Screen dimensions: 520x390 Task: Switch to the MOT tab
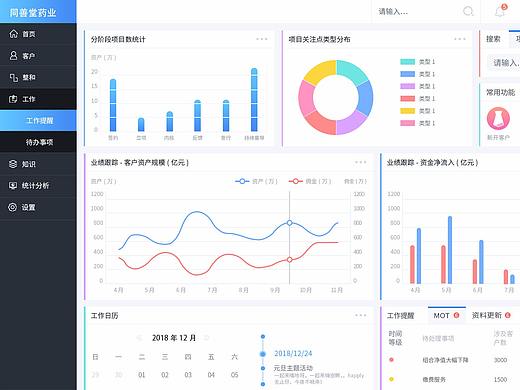(447, 315)
